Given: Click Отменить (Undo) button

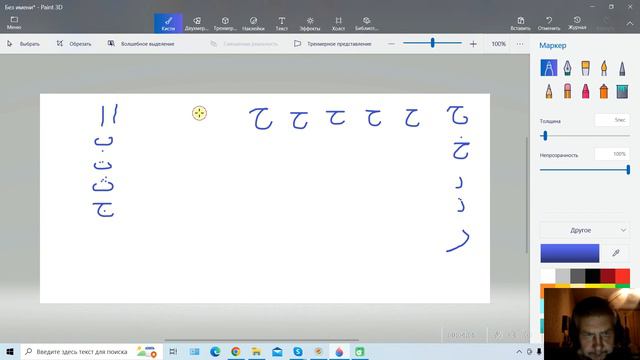Looking at the screenshot, I should pyautogui.click(x=549, y=23).
